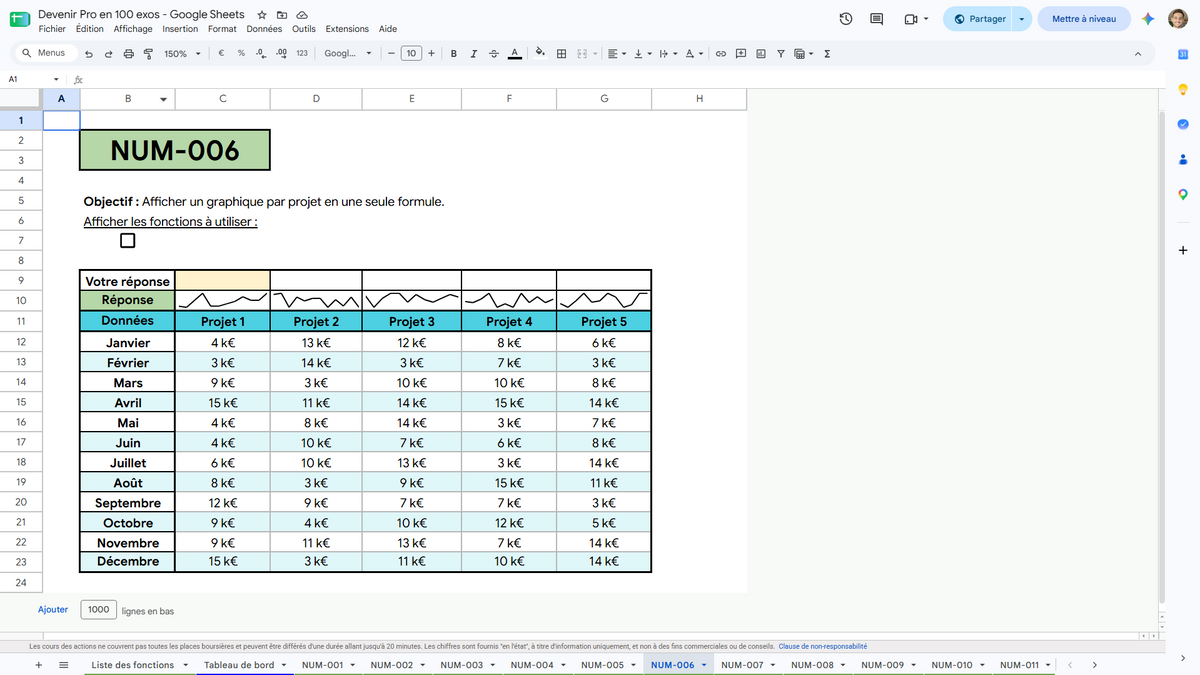Click the redo arrow in toolbar
1200x675 pixels.
[x=108, y=54]
